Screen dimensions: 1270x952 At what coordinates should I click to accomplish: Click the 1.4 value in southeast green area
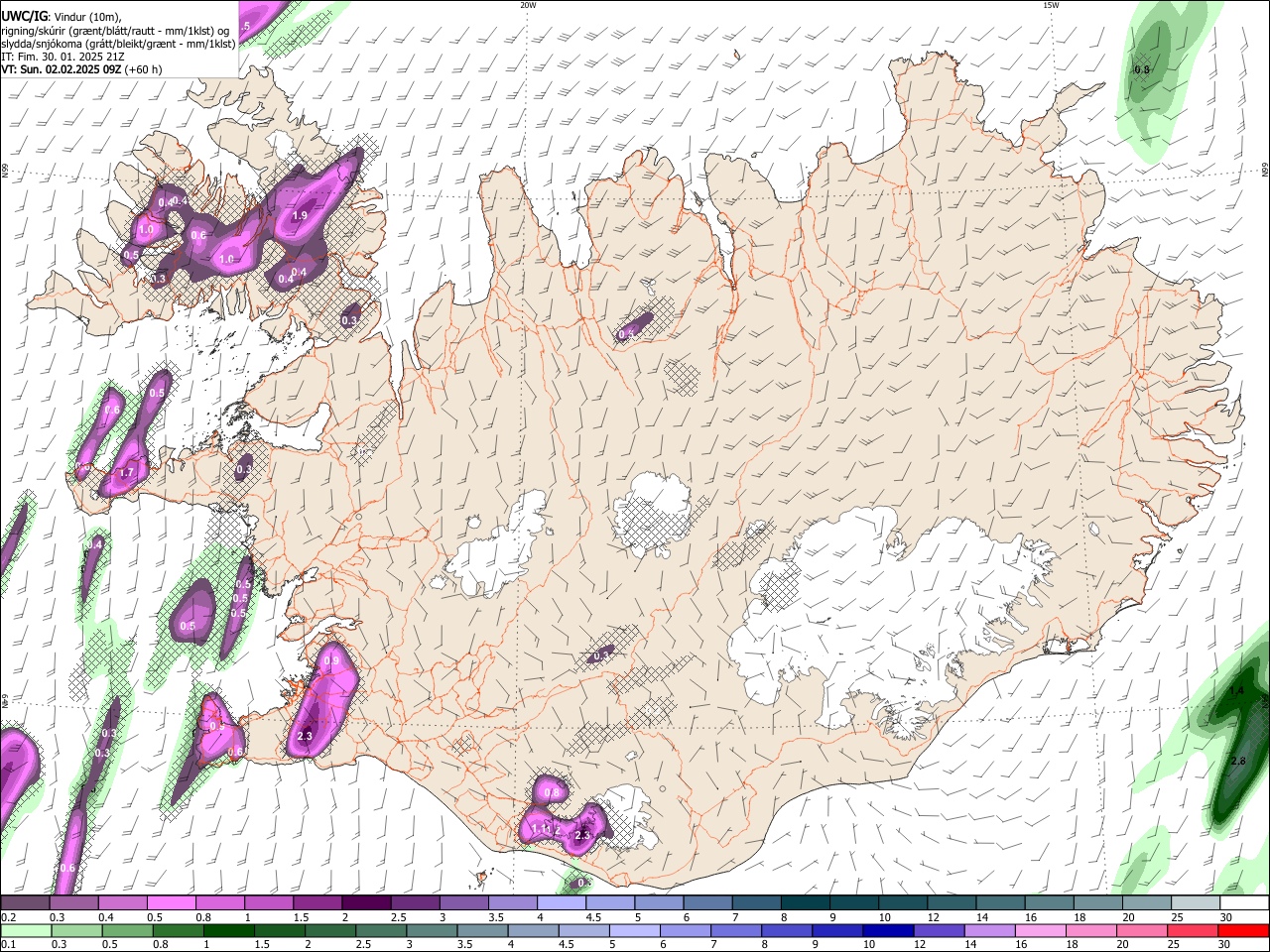(1236, 690)
